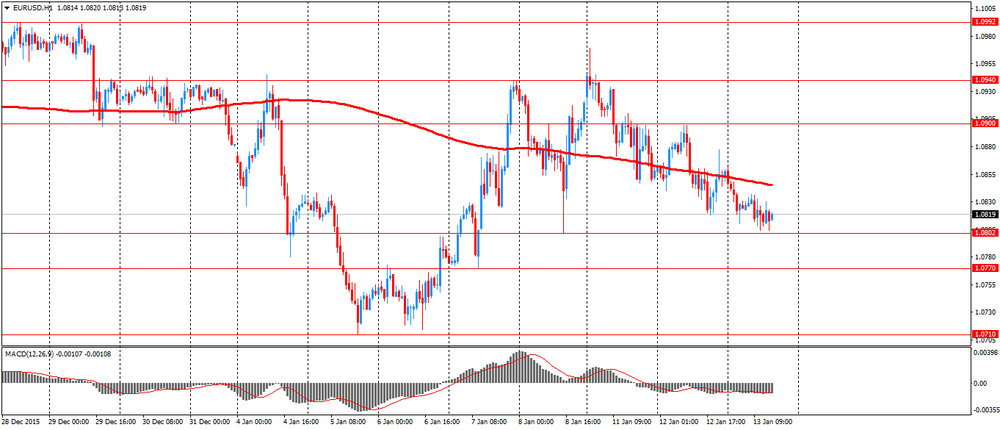Click the 11 Jan 09:00 time label
The image size is (1000, 430).
pyautogui.click(x=632, y=422)
